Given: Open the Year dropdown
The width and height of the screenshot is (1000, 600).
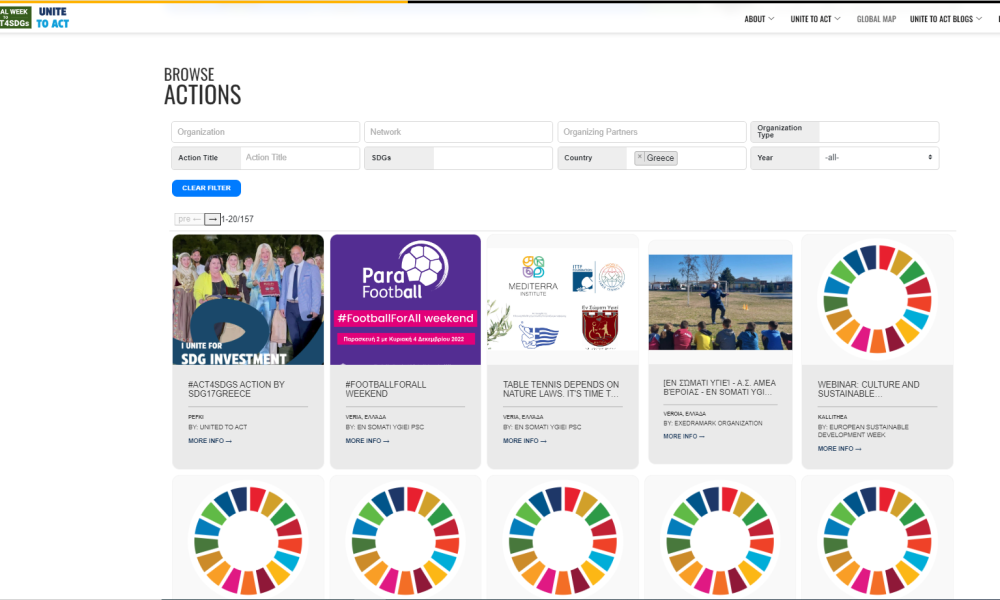Looking at the screenshot, I should [x=878, y=157].
